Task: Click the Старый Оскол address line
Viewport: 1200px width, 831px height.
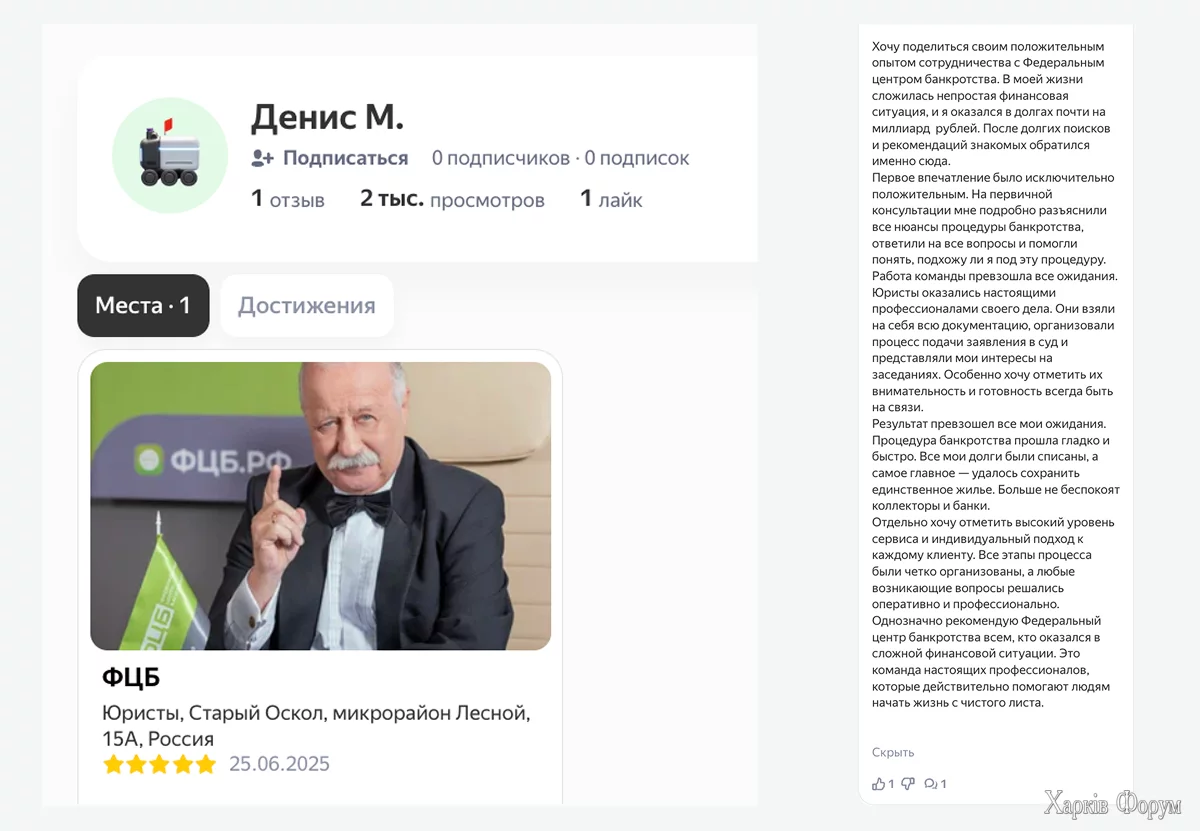Action: 316,726
